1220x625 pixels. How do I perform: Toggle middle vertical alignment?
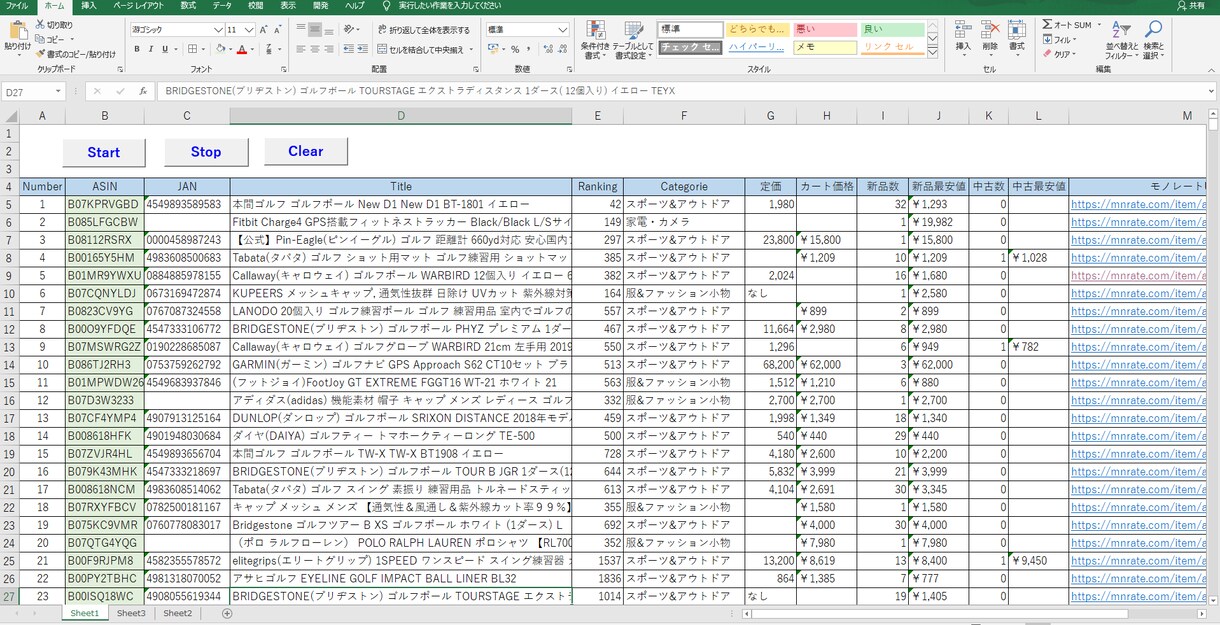click(315, 30)
